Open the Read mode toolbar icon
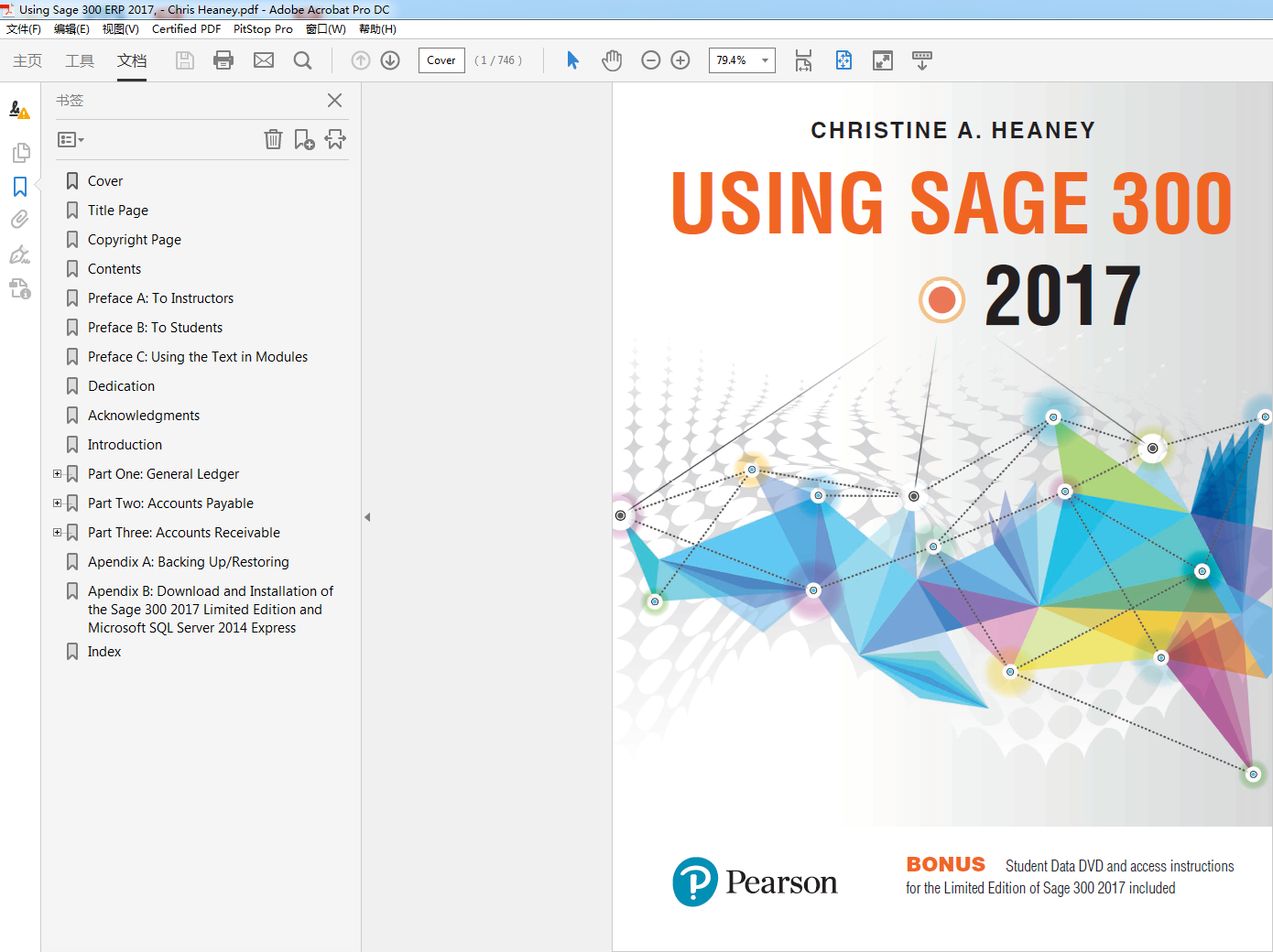This screenshot has height=952, width=1273. pos(922,60)
